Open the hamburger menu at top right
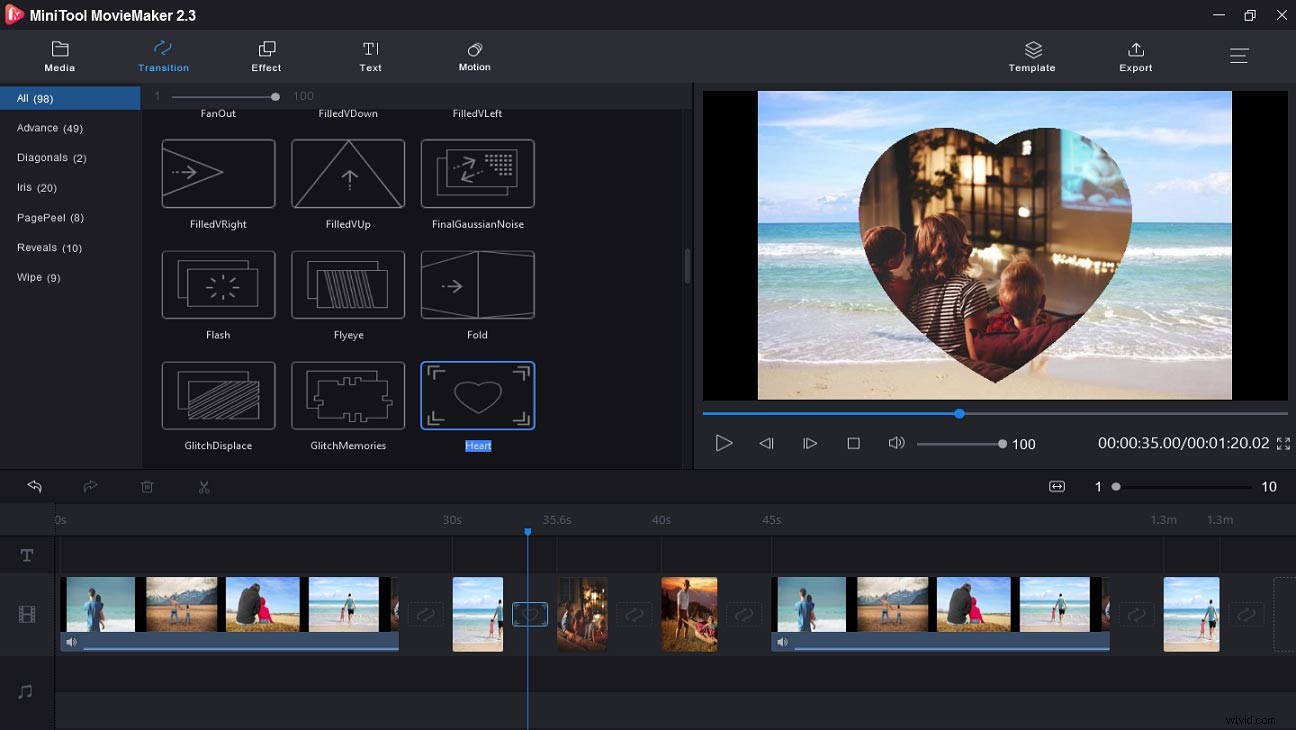Screen dimensions: 1296x730 1239,56
